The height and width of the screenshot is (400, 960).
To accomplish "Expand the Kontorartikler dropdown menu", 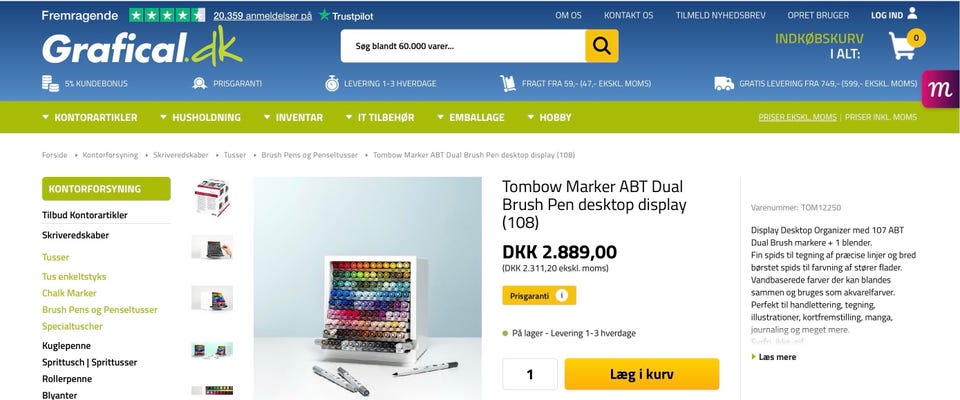I will (x=89, y=117).
